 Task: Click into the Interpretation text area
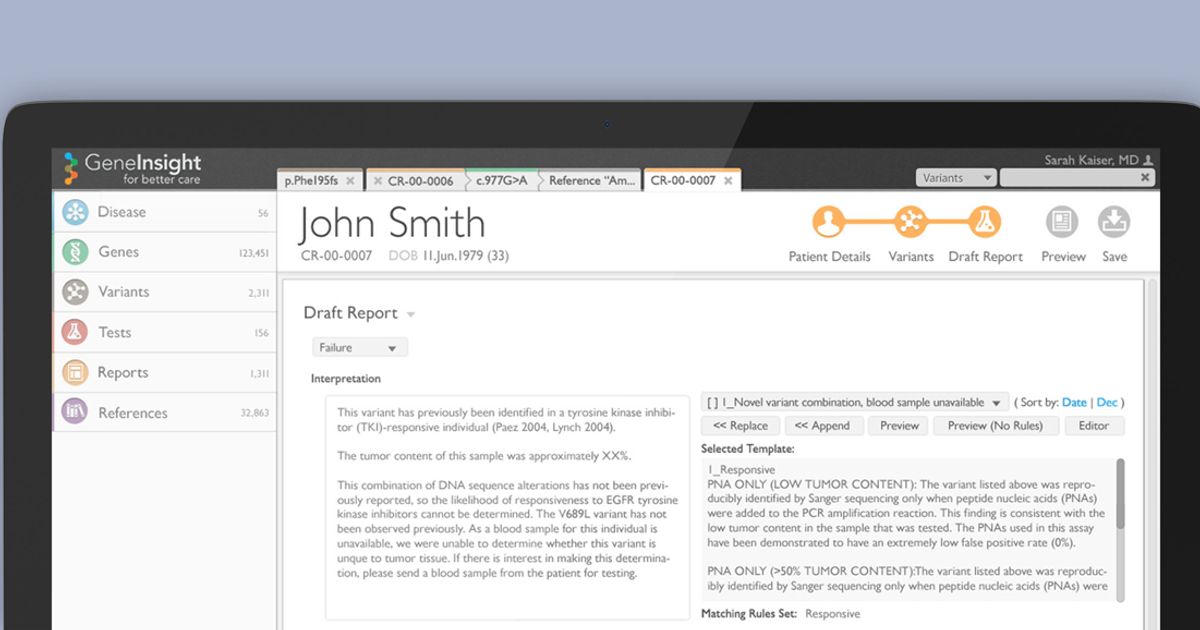(507, 507)
